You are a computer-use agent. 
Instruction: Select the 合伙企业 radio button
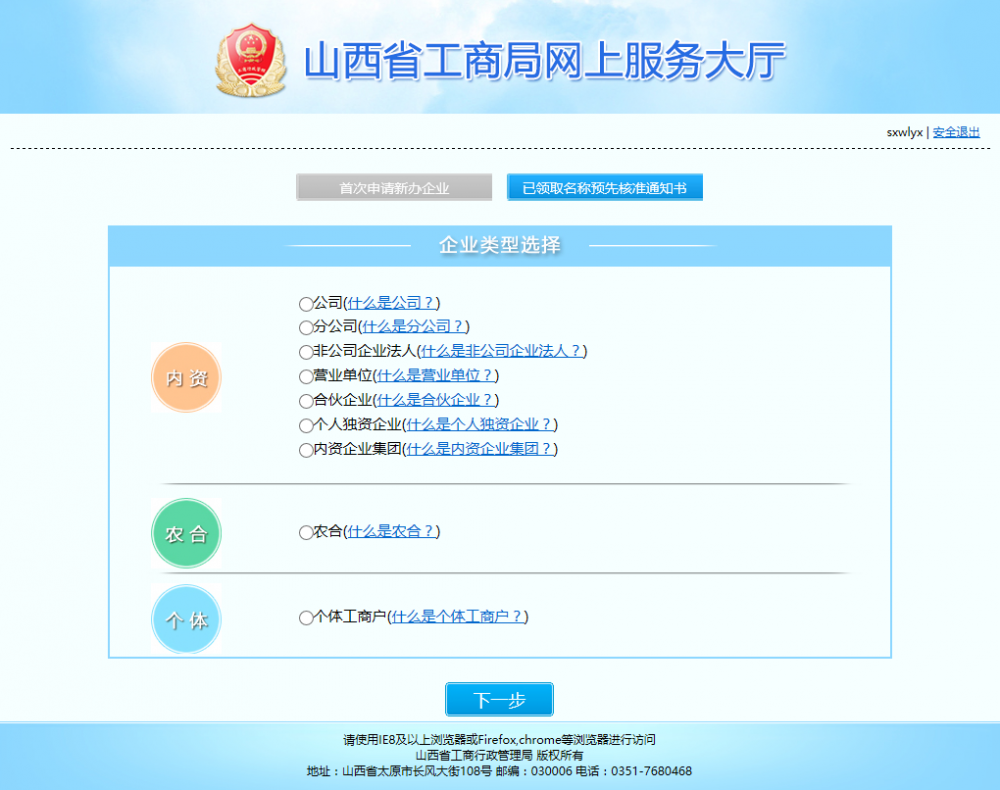tap(304, 400)
